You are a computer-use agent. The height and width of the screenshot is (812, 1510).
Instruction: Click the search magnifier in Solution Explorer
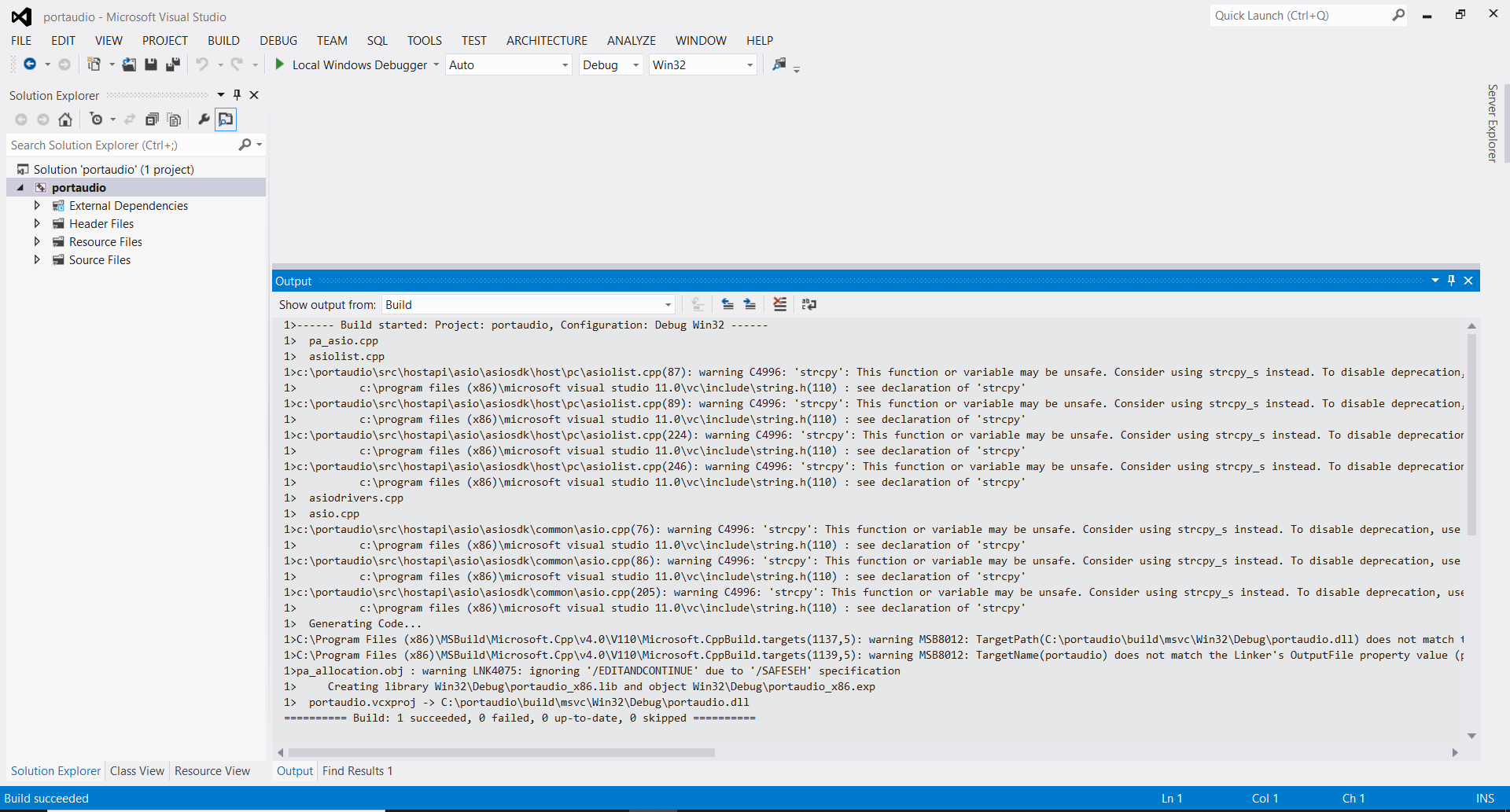pyautogui.click(x=245, y=145)
